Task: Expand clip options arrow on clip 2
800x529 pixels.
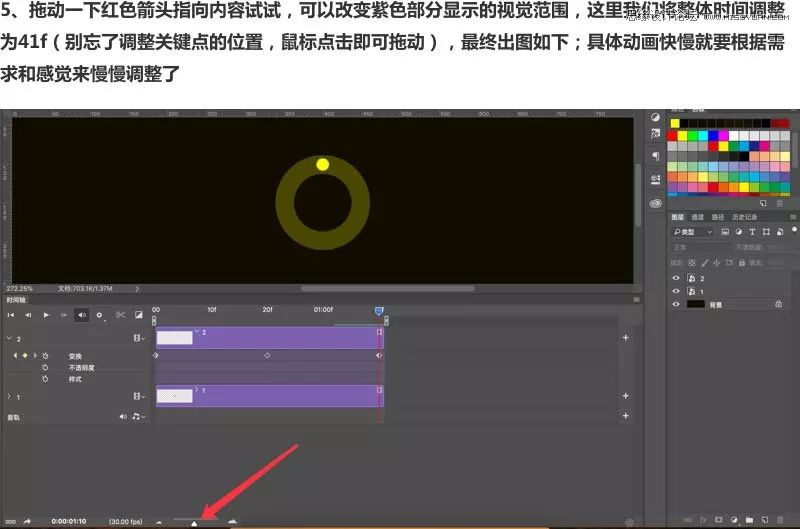Action: tap(196, 332)
